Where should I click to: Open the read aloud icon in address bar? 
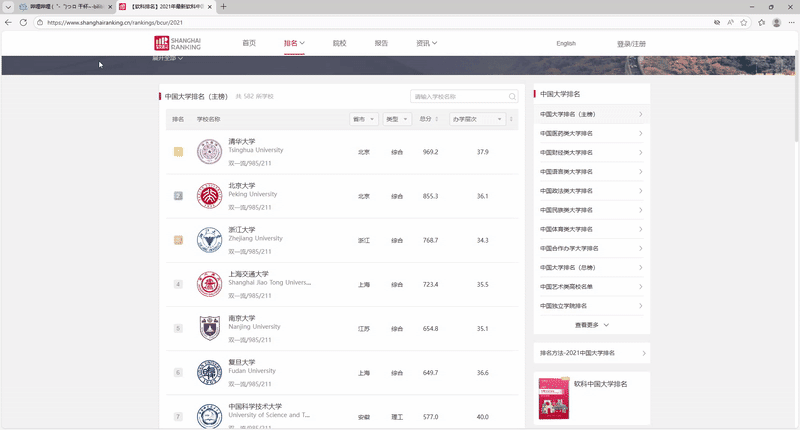[x=731, y=22]
